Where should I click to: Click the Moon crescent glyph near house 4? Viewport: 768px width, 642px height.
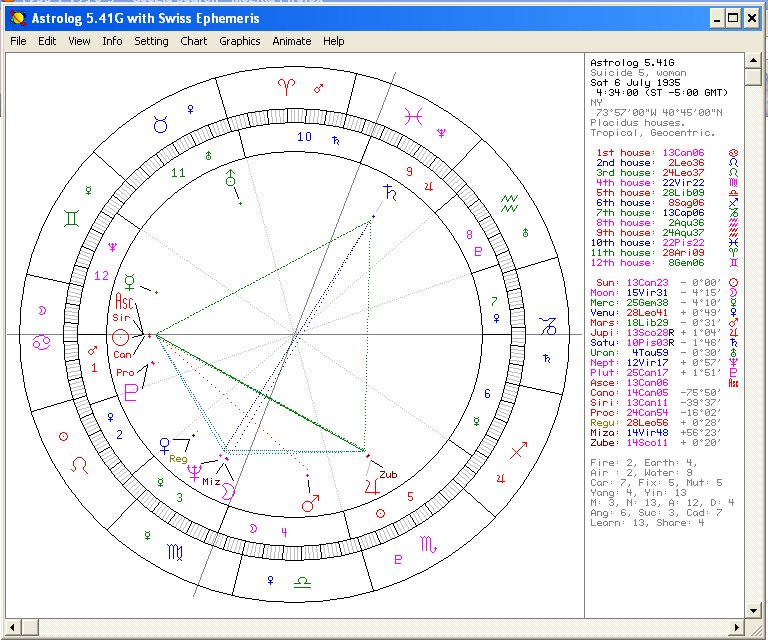(228, 491)
